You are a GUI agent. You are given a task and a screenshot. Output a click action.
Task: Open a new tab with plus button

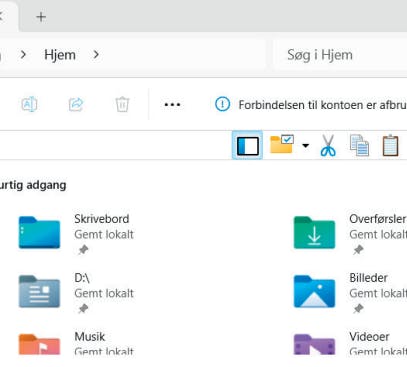41,17
